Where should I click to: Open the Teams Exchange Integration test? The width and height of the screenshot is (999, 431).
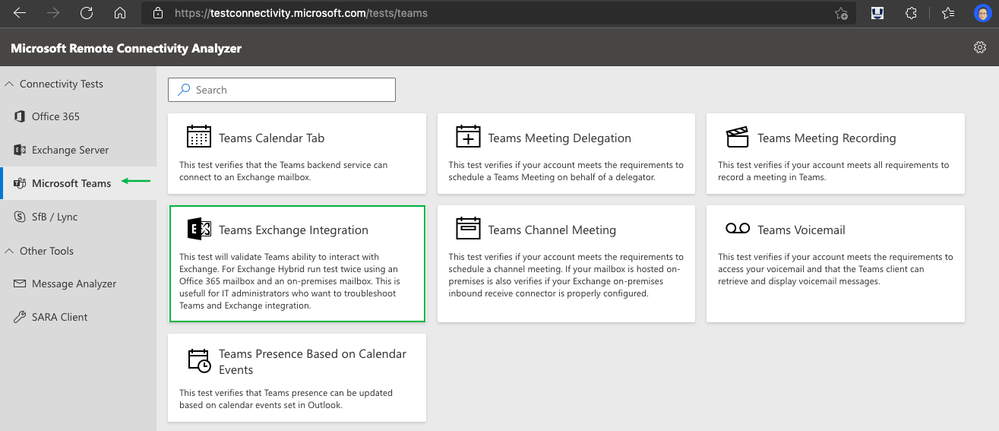click(x=297, y=263)
